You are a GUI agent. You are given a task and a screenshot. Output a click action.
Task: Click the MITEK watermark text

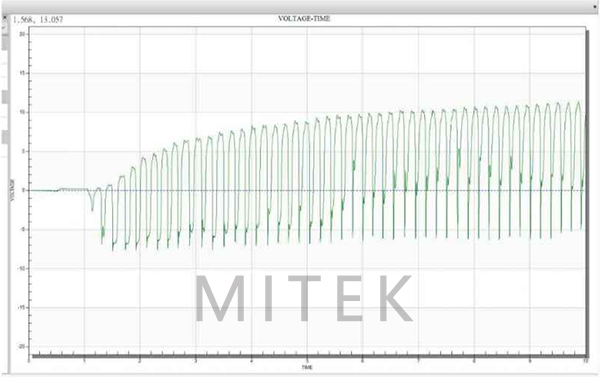(303, 298)
